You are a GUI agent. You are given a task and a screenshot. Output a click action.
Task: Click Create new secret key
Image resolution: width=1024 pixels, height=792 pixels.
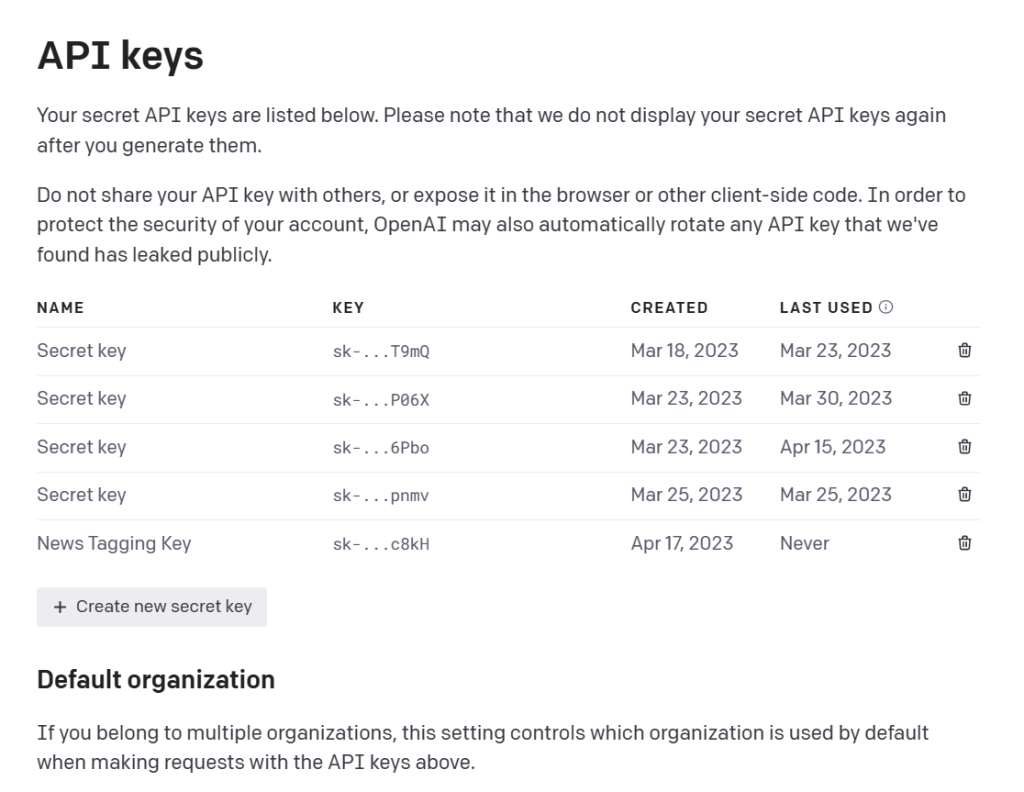point(151,607)
